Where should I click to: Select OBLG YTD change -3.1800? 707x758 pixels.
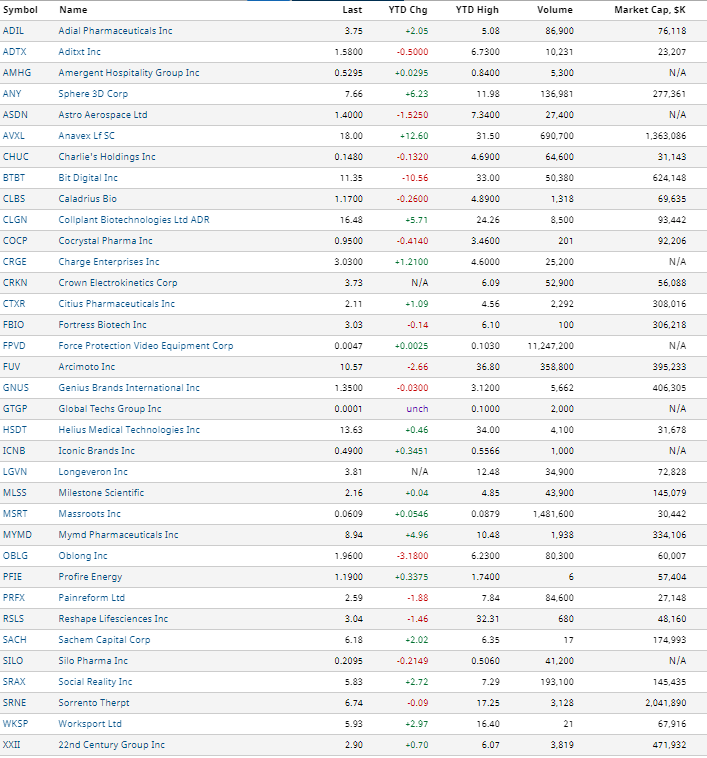coord(412,556)
